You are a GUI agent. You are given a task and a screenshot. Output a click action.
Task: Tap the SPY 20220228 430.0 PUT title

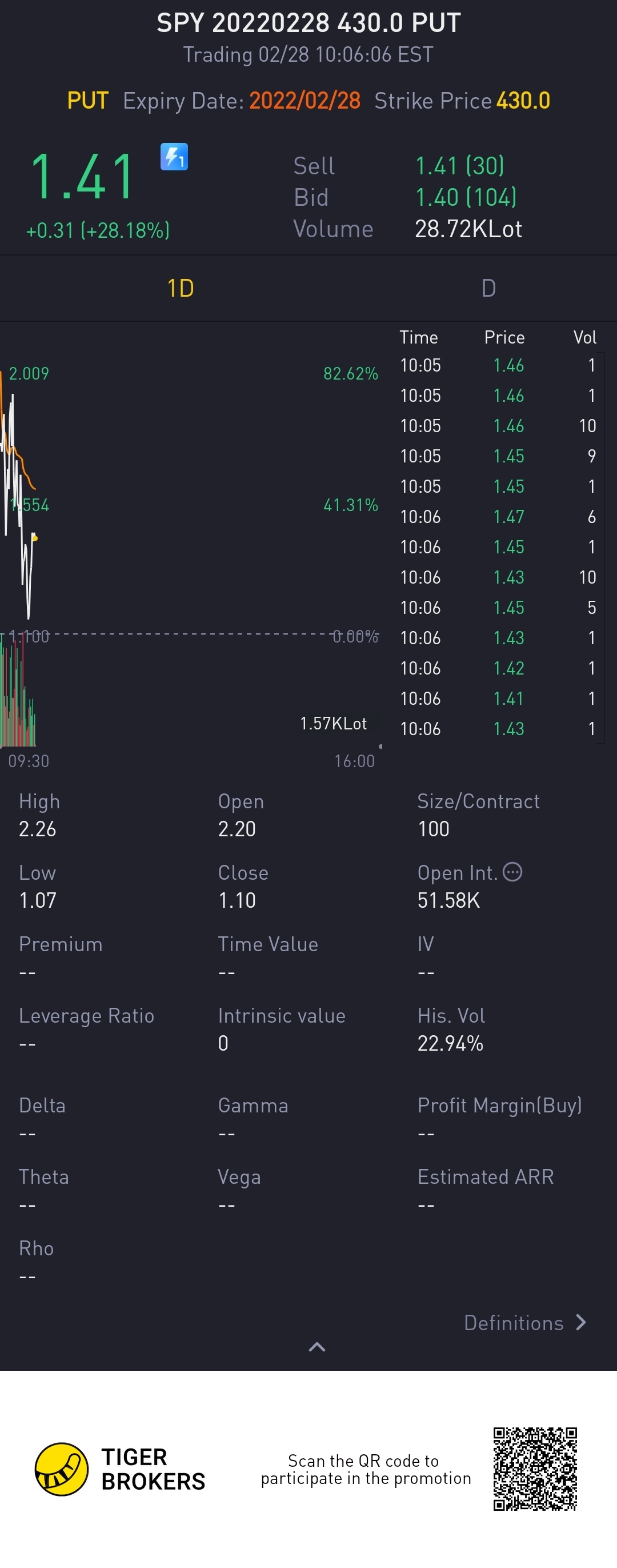[x=308, y=23]
